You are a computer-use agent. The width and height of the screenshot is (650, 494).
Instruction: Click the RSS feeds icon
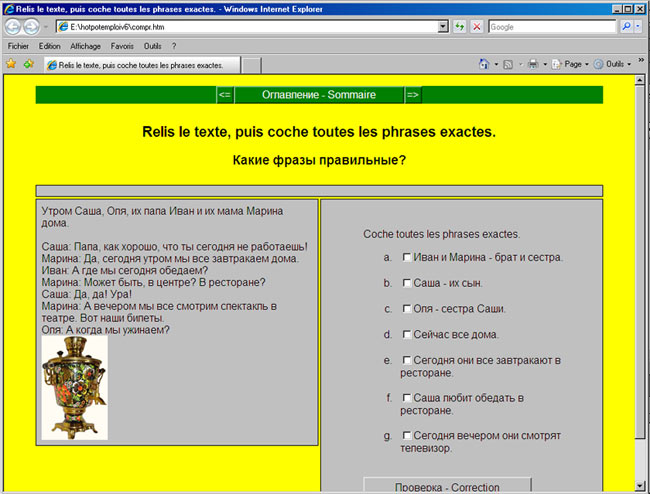coord(508,64)
